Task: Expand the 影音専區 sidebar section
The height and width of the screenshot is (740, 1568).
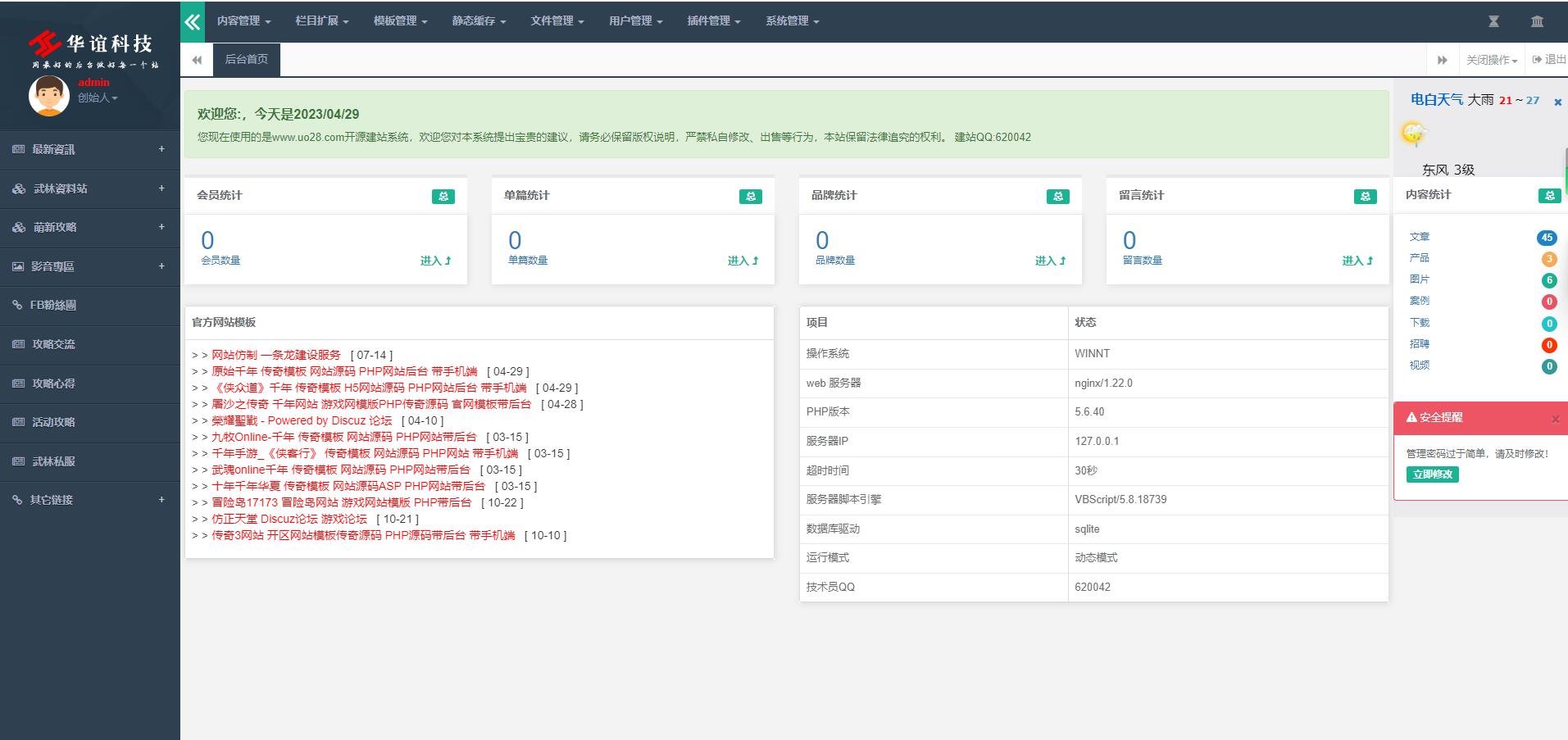Action: (90, 266)
